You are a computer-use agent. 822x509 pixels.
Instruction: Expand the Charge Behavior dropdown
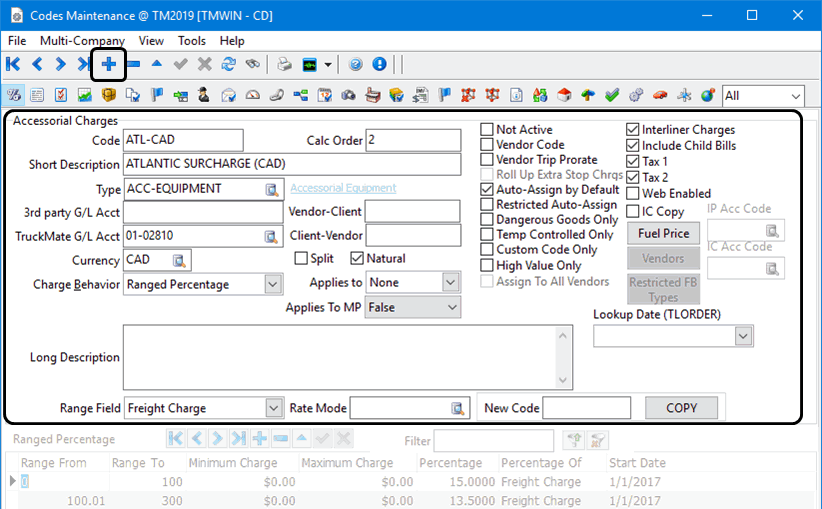(274, 285)
